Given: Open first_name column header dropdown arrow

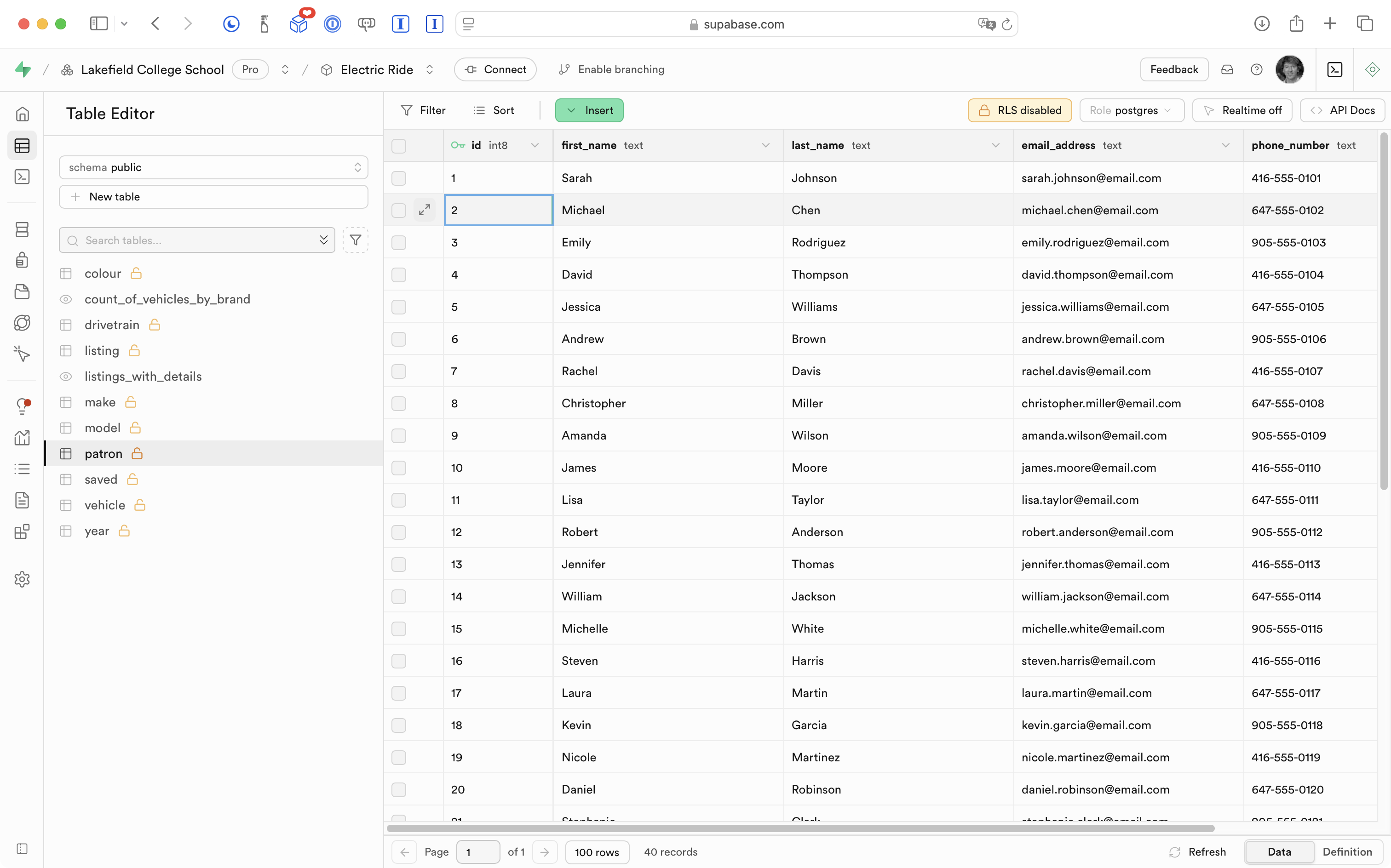Looking at the screenshot, I should [x=765, y=145].
